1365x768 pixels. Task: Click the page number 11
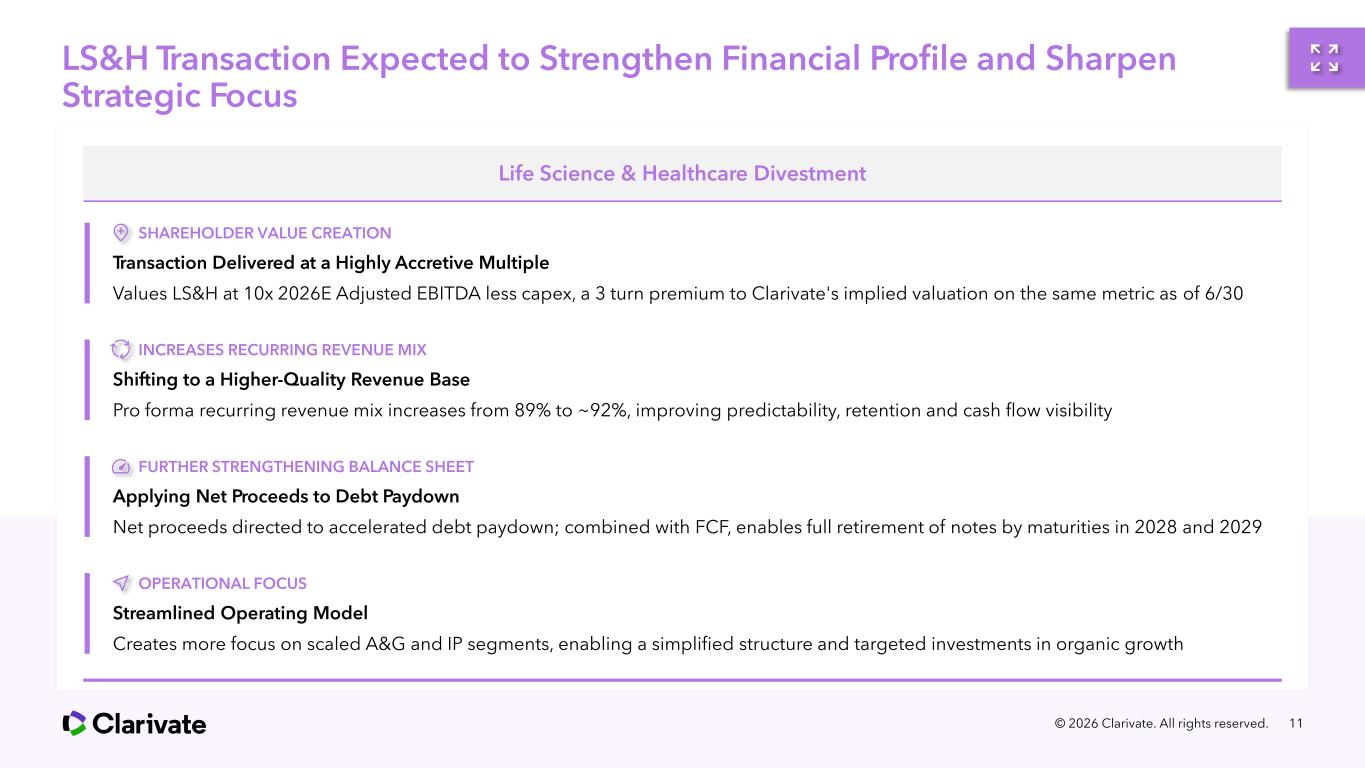tap(1296, 723)
